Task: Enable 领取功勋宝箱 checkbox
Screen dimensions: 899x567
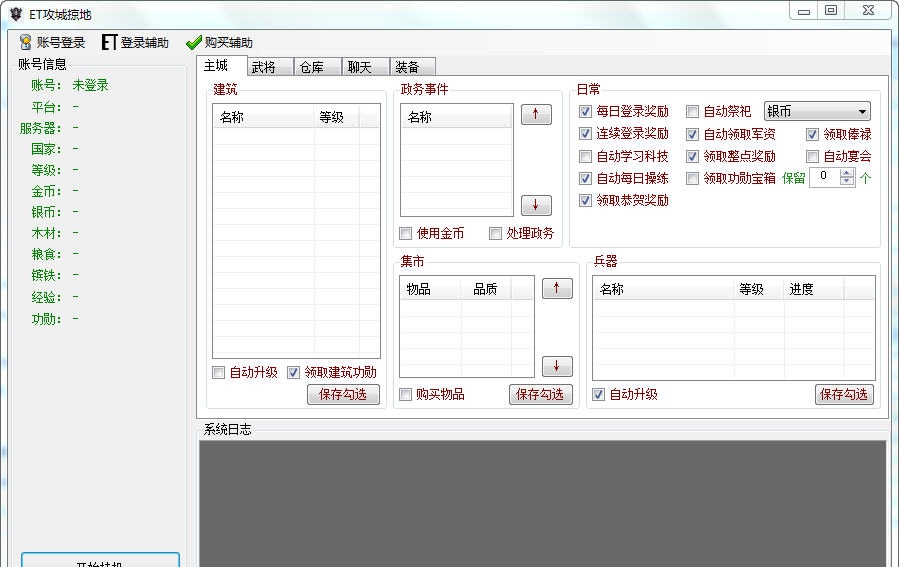Action: 693,178
